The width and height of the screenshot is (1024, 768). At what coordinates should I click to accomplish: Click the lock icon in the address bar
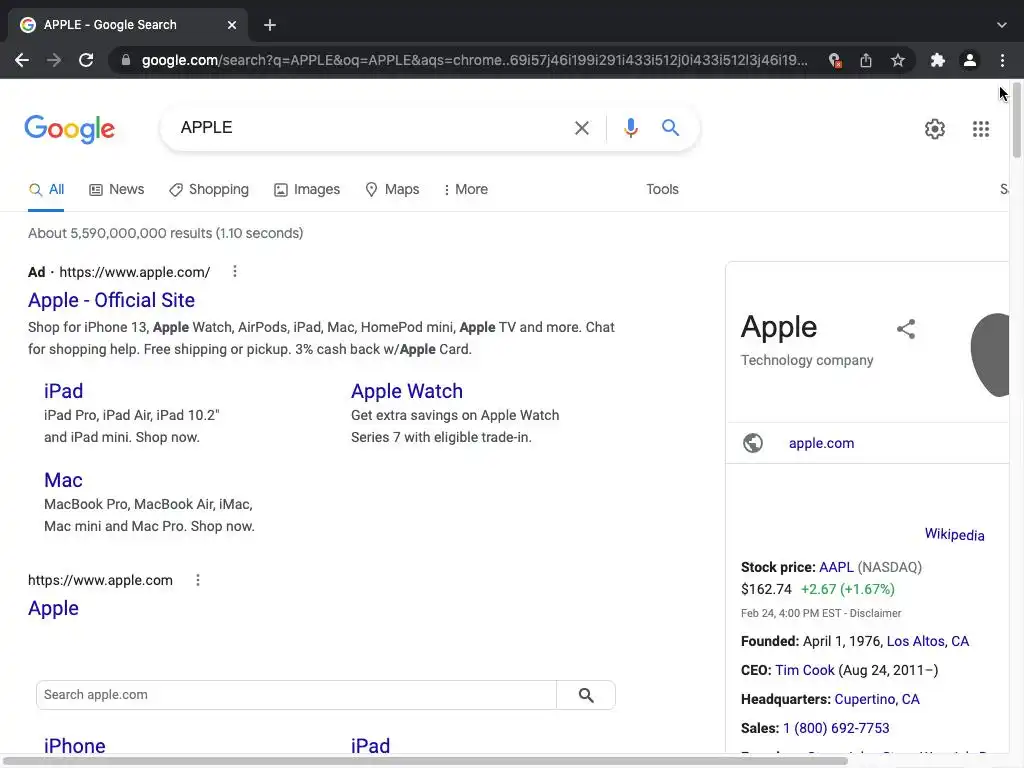tap(126, 60)
